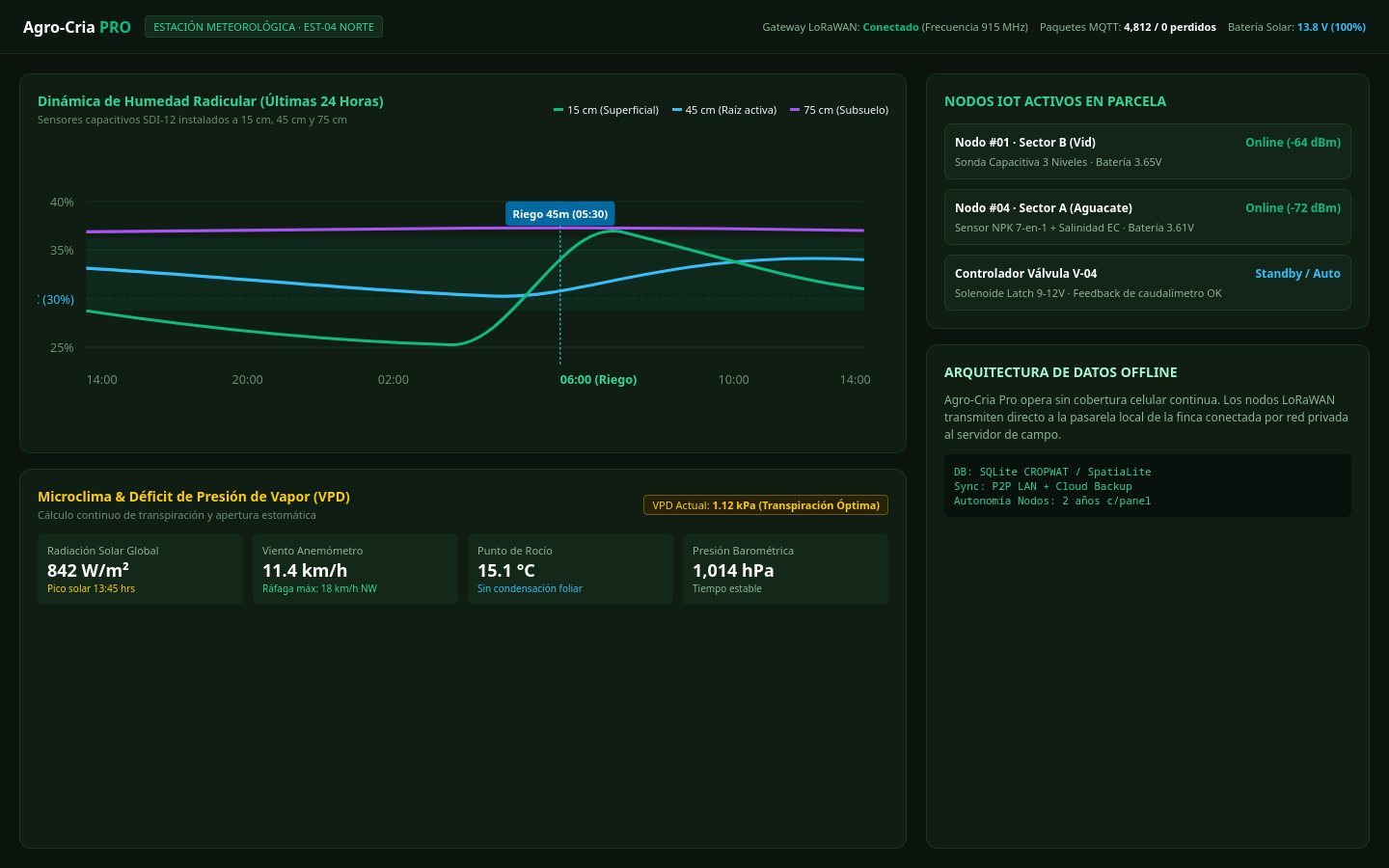Open Nodo #04 Sector A (Aguacate) card
Viewport: 1389px width, 868px height.
(x=1148, y=217)
